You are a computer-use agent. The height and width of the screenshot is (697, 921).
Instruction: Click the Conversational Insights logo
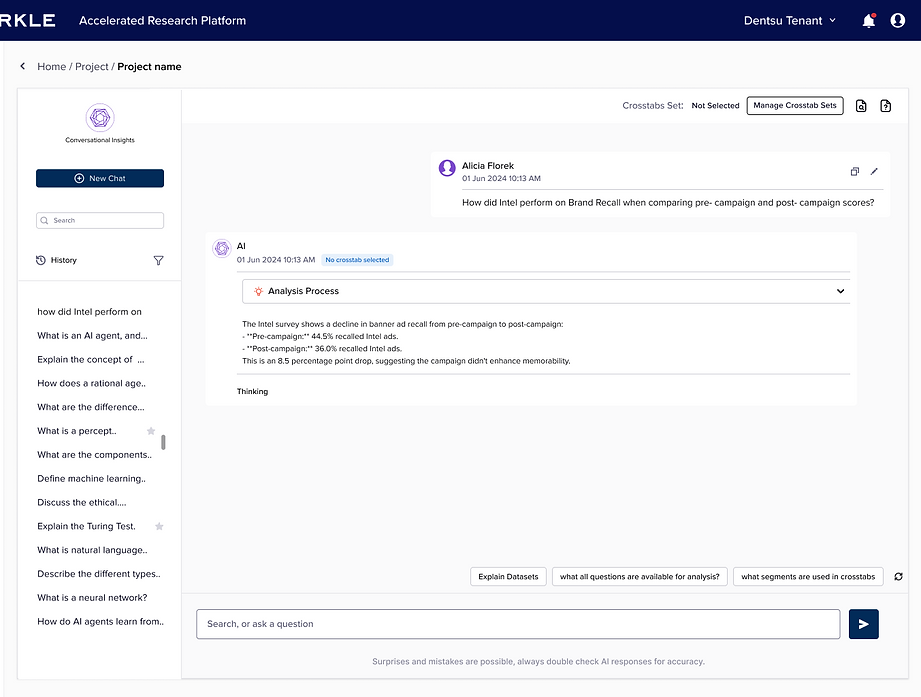point(99,119)
